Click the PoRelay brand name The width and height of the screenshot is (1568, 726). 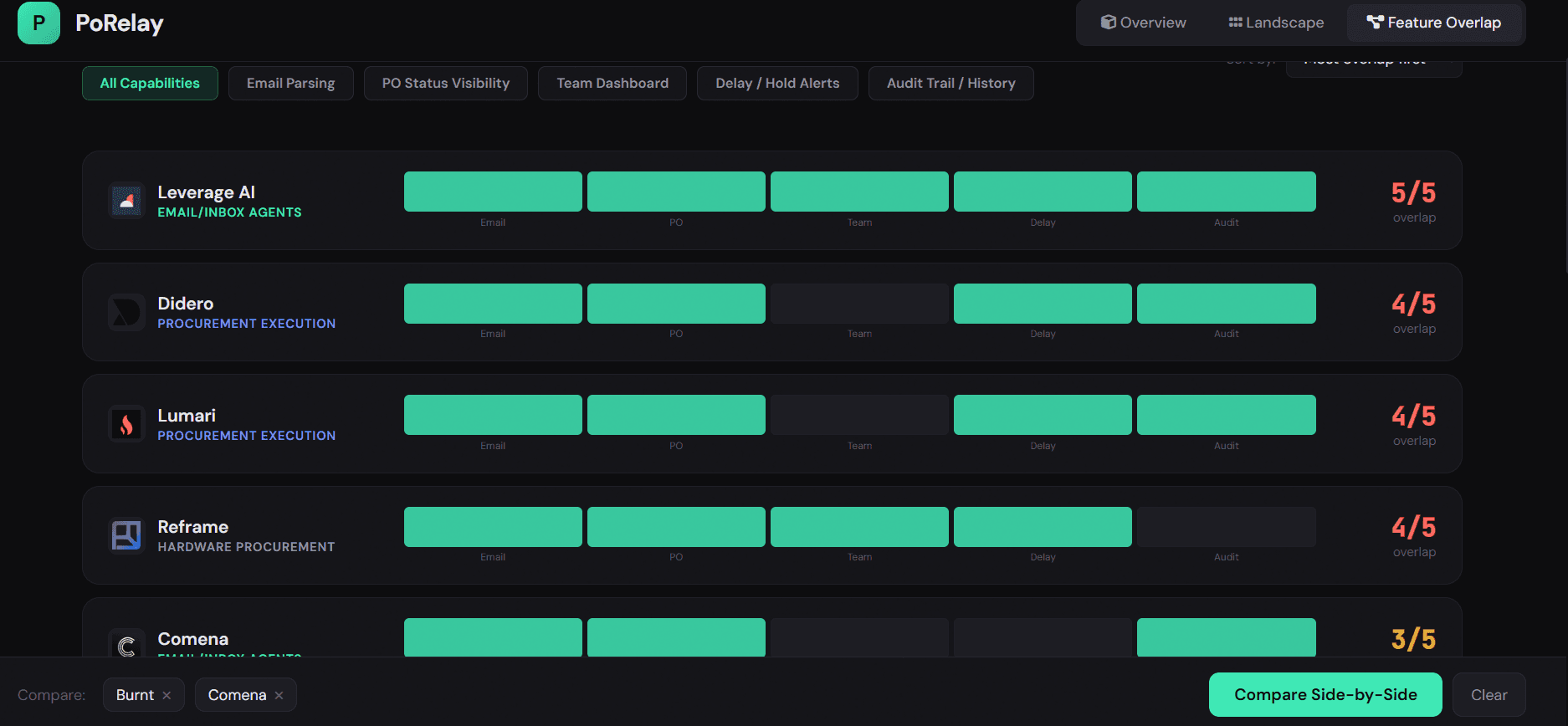(119, 23)
